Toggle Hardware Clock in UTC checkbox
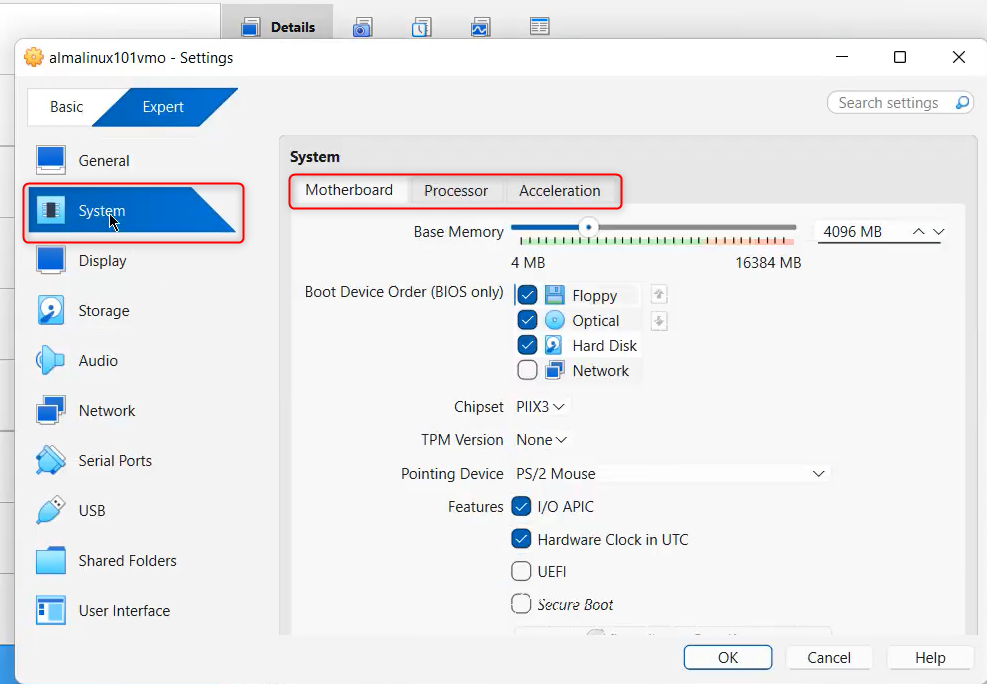This screenshot has height=684, width=987. (x=521, y=539)
